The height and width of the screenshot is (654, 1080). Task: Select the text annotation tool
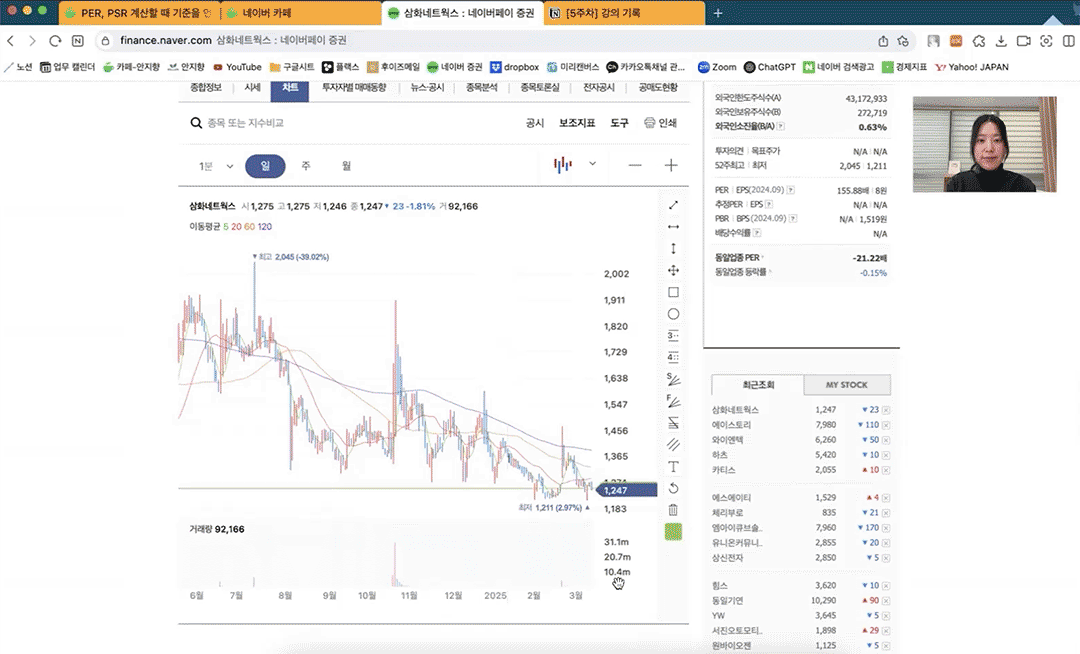click(x=673, y=466)
